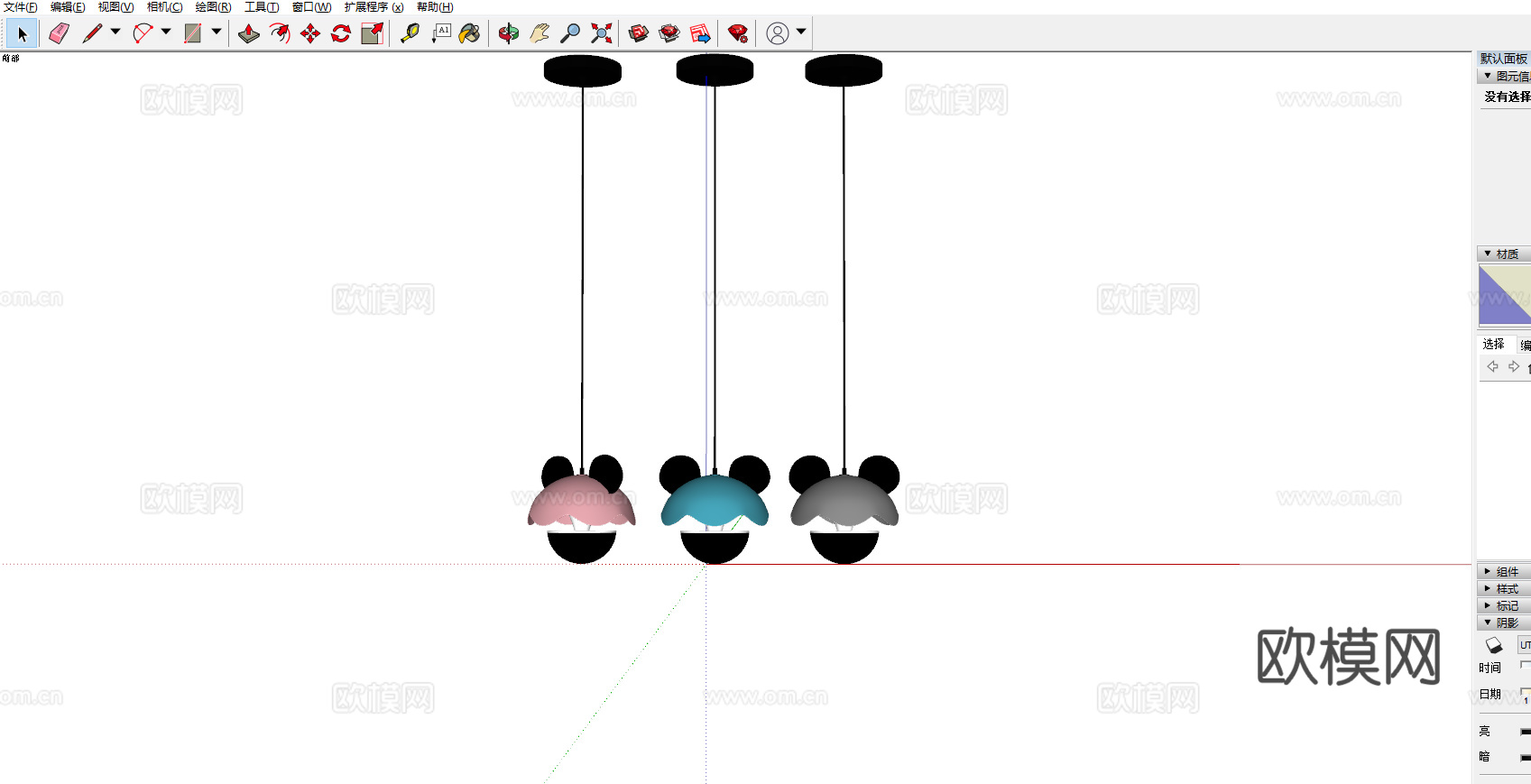Screen dimensions: 1531x784
Task: Open the 3D Warehouse
Action: tap(639, 34)
